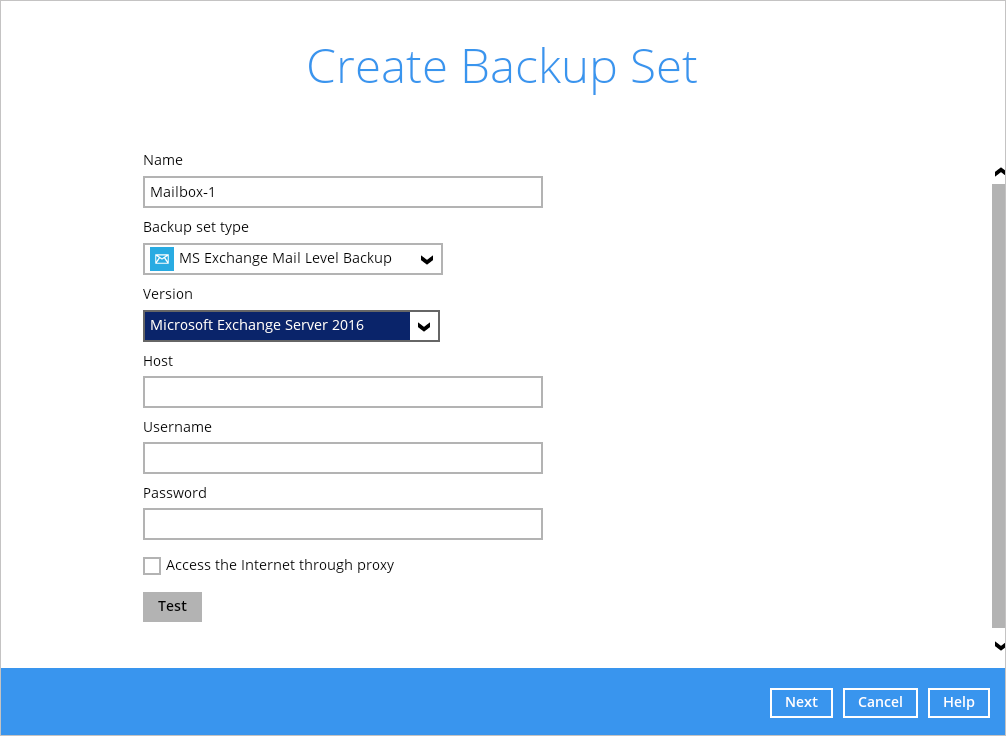Click the Cancel button
Viewport: 1006px width, 736px height.
point(880,703)
